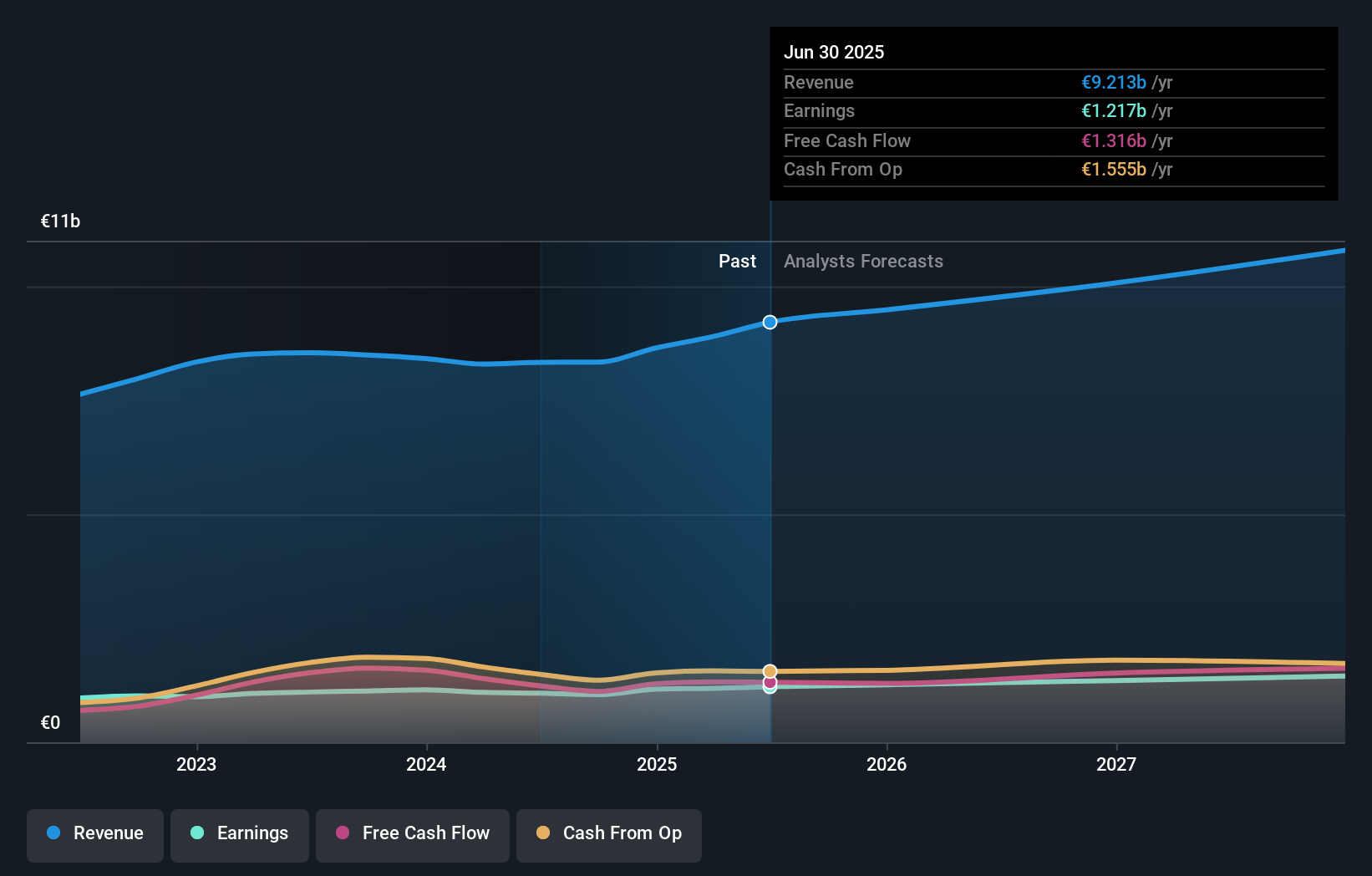This screenshot has height=876, width=1372.
Task: Toggle the Revenue series visibility
Action: [94, 835]
